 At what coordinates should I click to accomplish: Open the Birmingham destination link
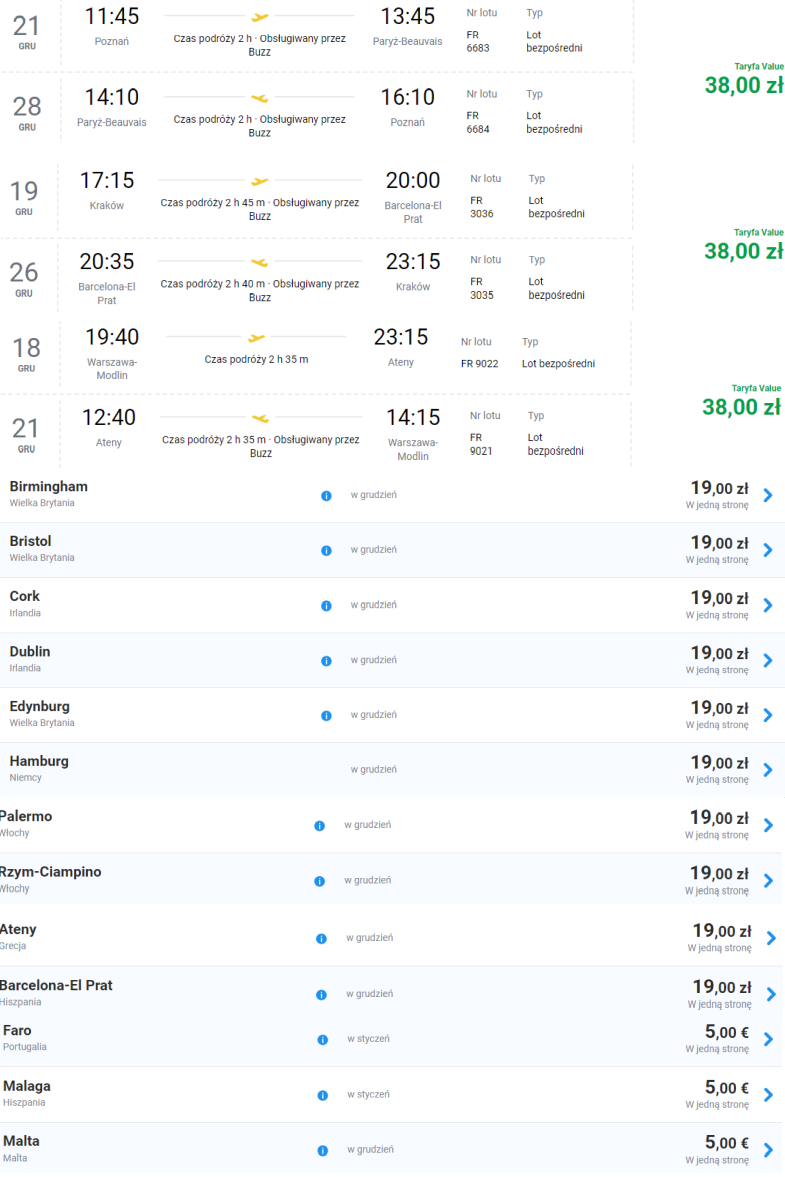click(49, 486)
